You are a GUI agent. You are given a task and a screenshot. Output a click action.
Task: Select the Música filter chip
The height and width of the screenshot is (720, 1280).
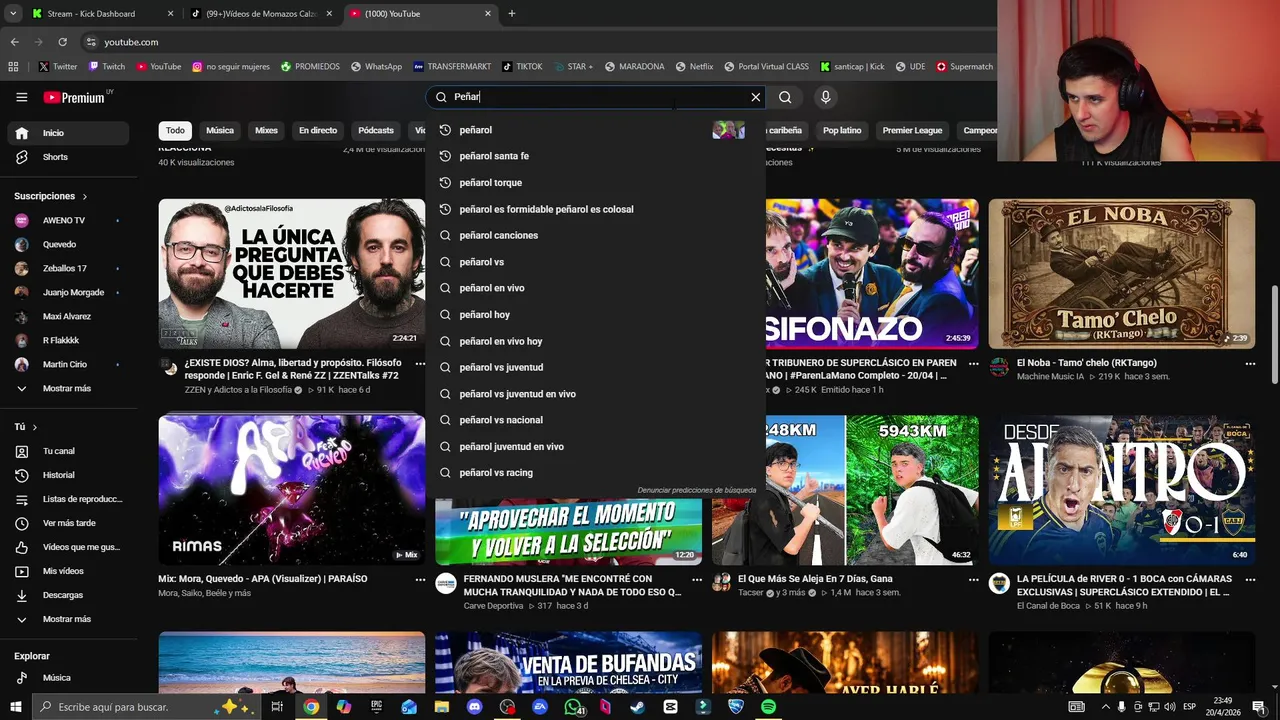click(220, 131)
